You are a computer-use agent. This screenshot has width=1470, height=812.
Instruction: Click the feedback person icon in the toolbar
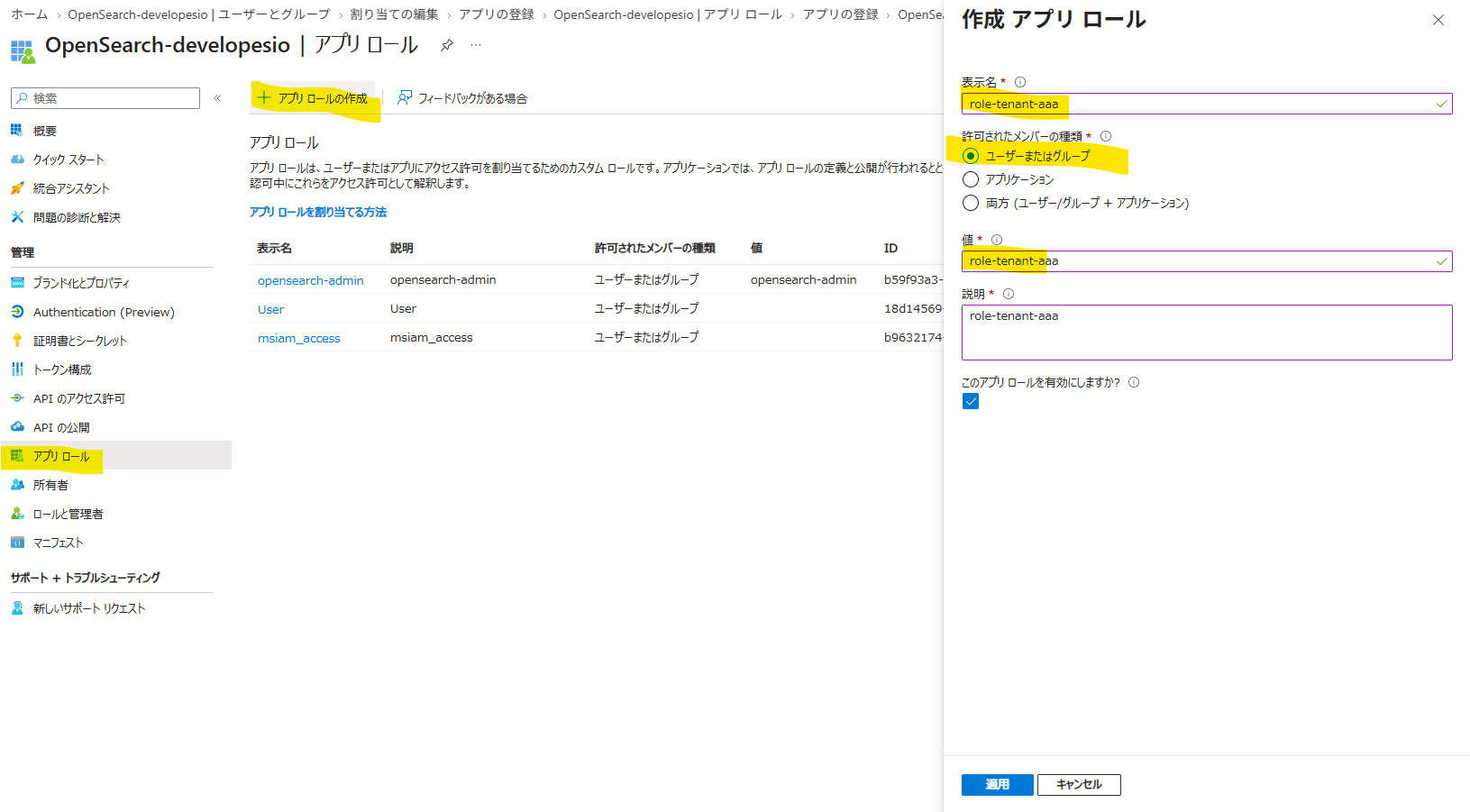coord(405,97)
